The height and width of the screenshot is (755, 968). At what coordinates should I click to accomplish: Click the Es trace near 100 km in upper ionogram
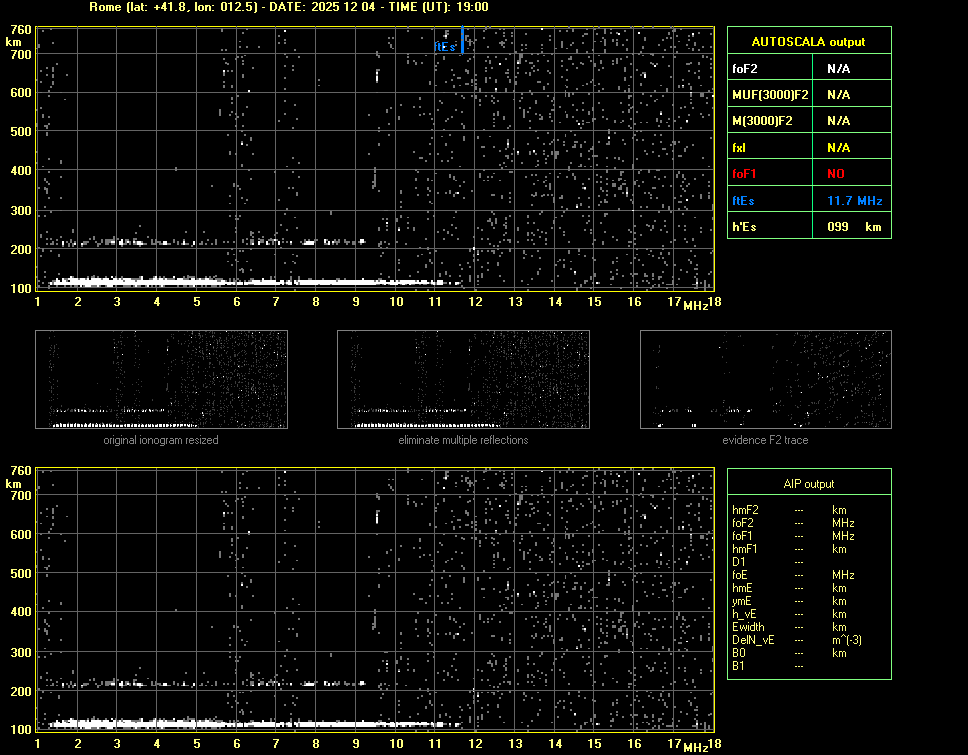(250, 282)
